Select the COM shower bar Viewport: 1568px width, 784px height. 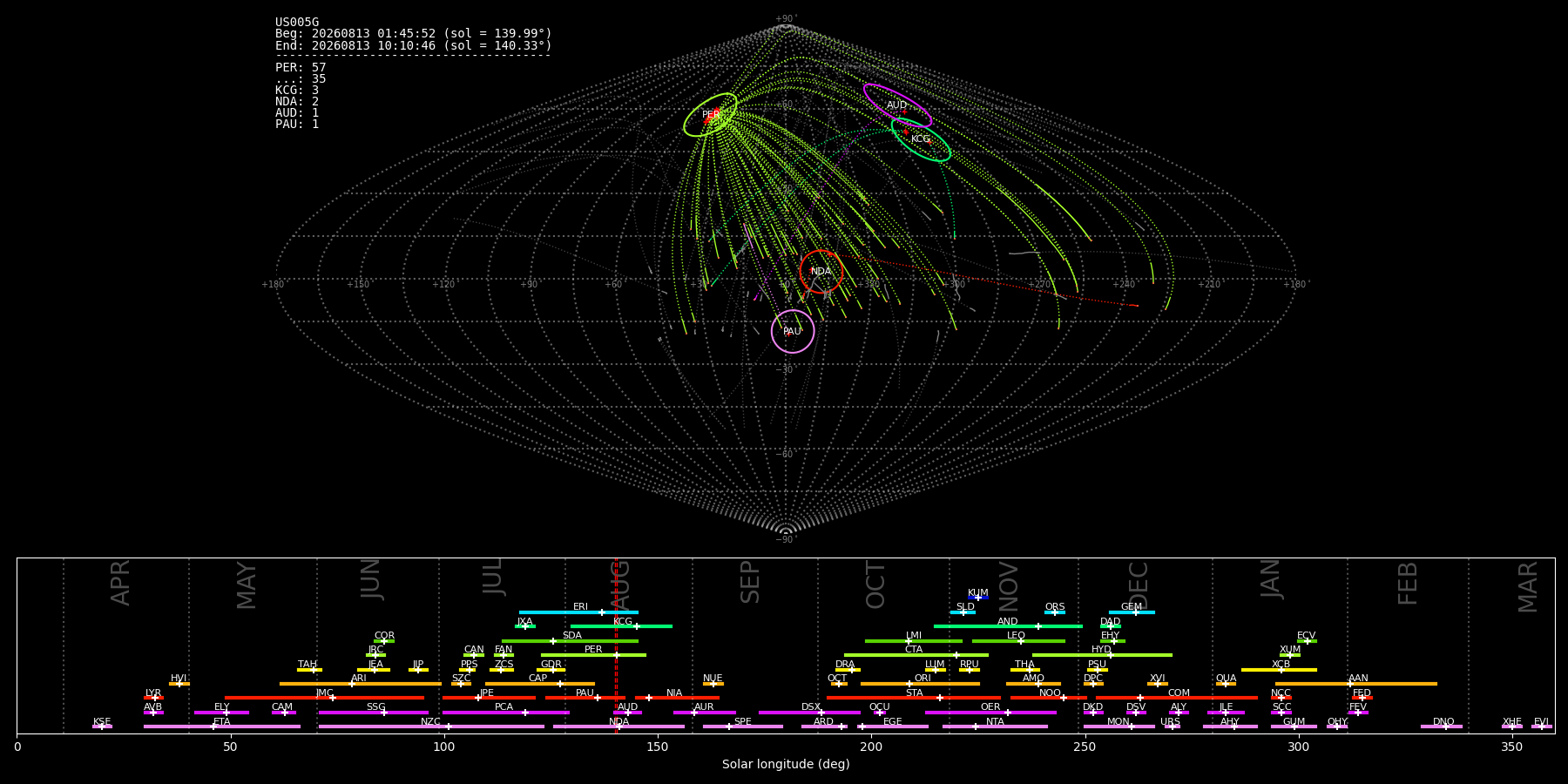click(x=1178, y=698)
